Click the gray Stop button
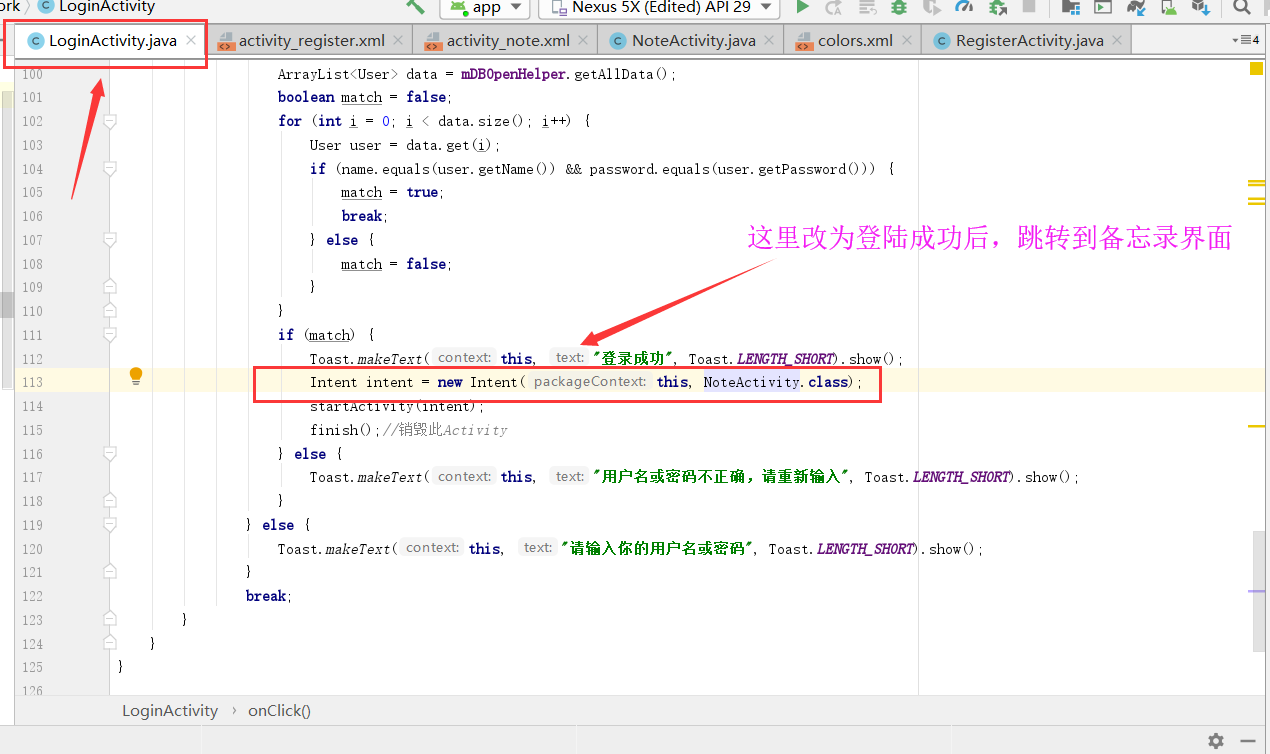The image size is (1270, 754). (x=1029, y=7)
